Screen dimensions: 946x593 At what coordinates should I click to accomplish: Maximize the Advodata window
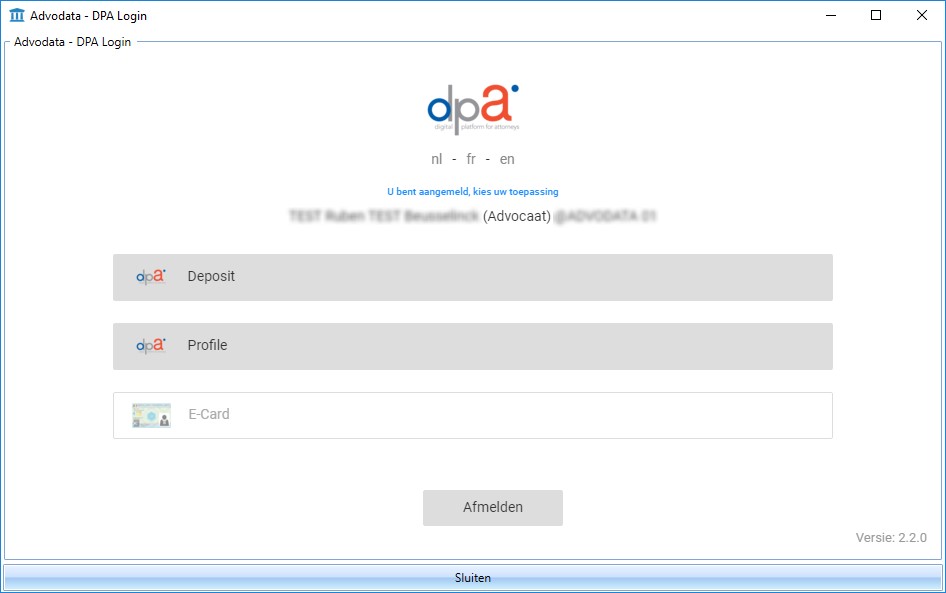[876, 15]
